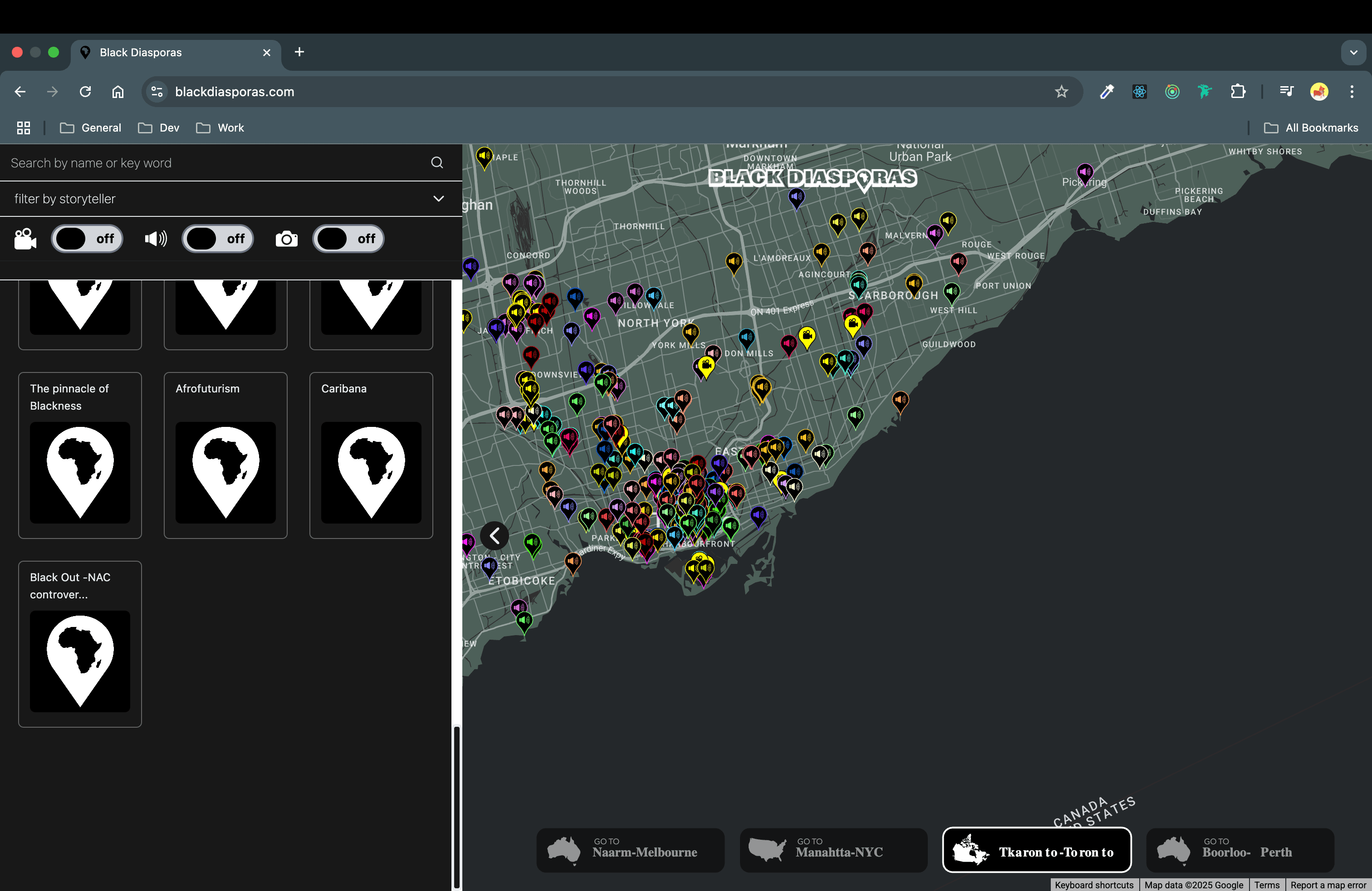Go to Manahtta-NYC map

pyautogui.click(x=833, y=850)
